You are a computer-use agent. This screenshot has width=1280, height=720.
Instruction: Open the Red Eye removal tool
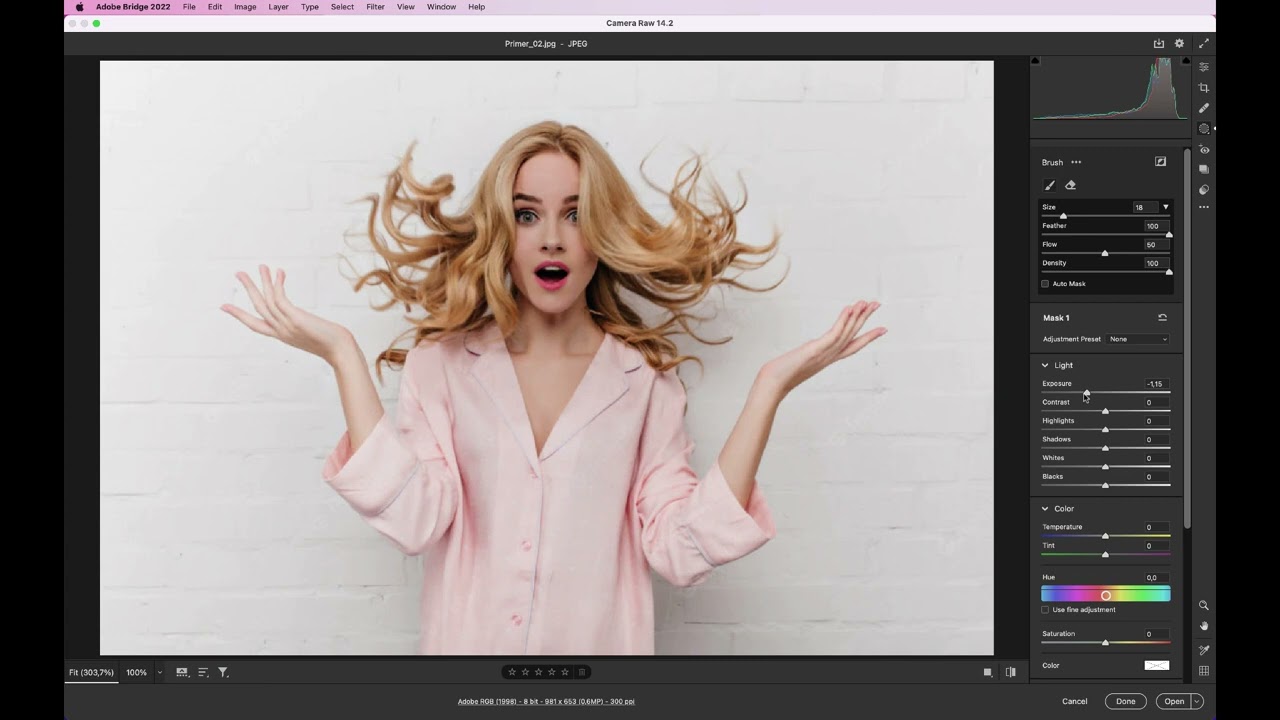[1204, 149]
